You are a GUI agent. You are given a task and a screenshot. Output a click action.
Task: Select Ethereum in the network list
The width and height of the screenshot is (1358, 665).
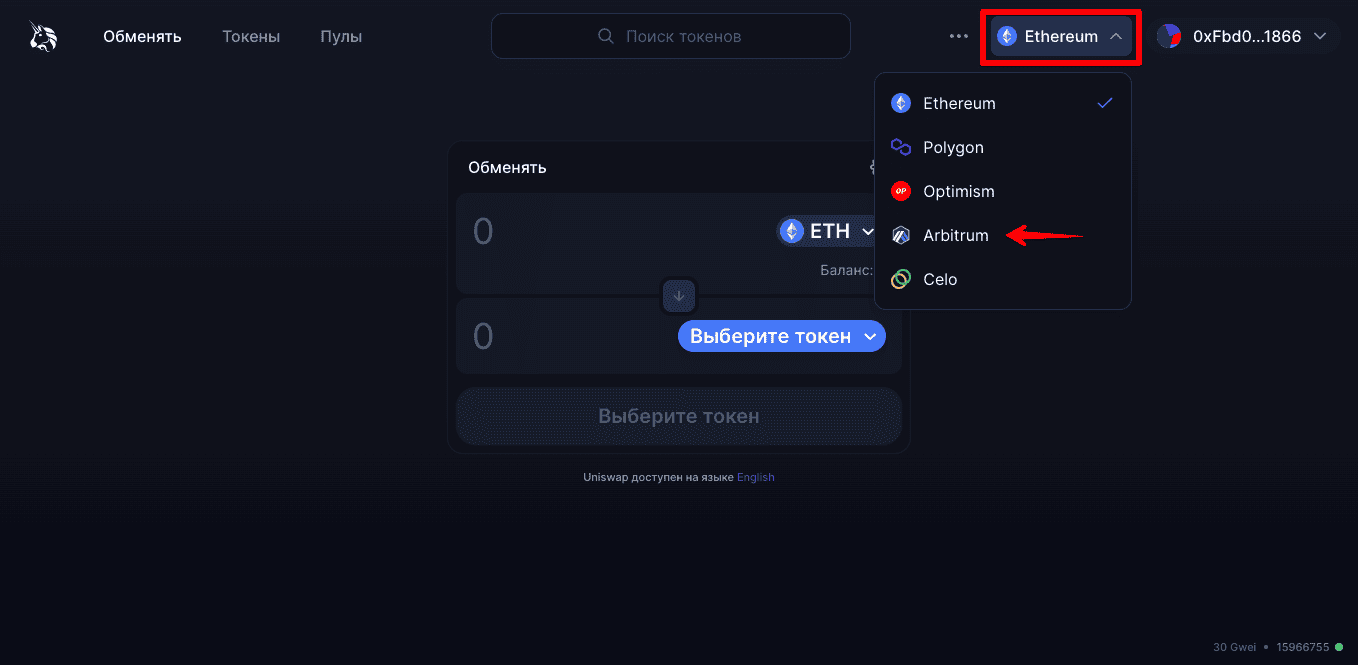point(1003,103)
